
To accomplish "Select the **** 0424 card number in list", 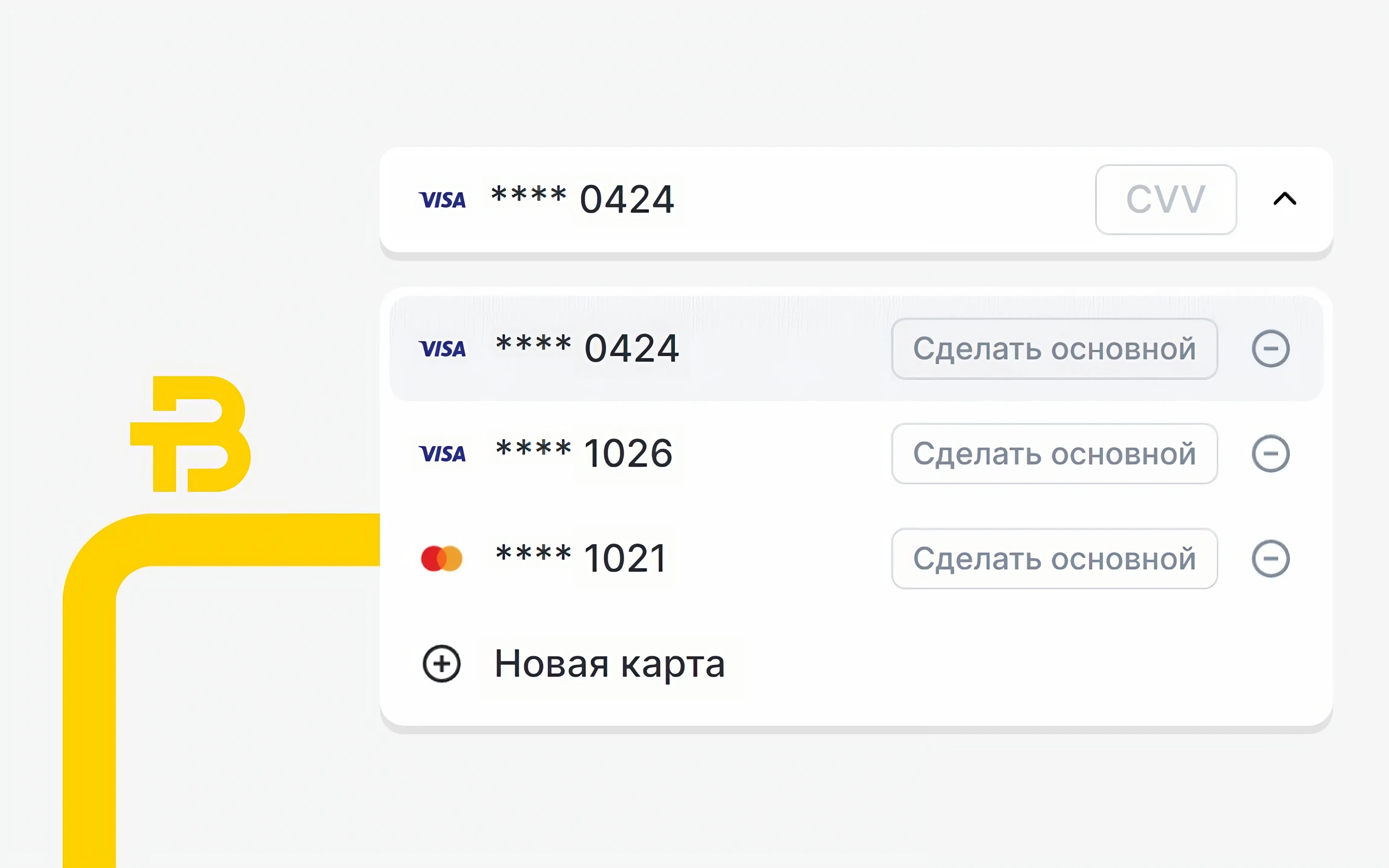I will [x=587, y=348].
